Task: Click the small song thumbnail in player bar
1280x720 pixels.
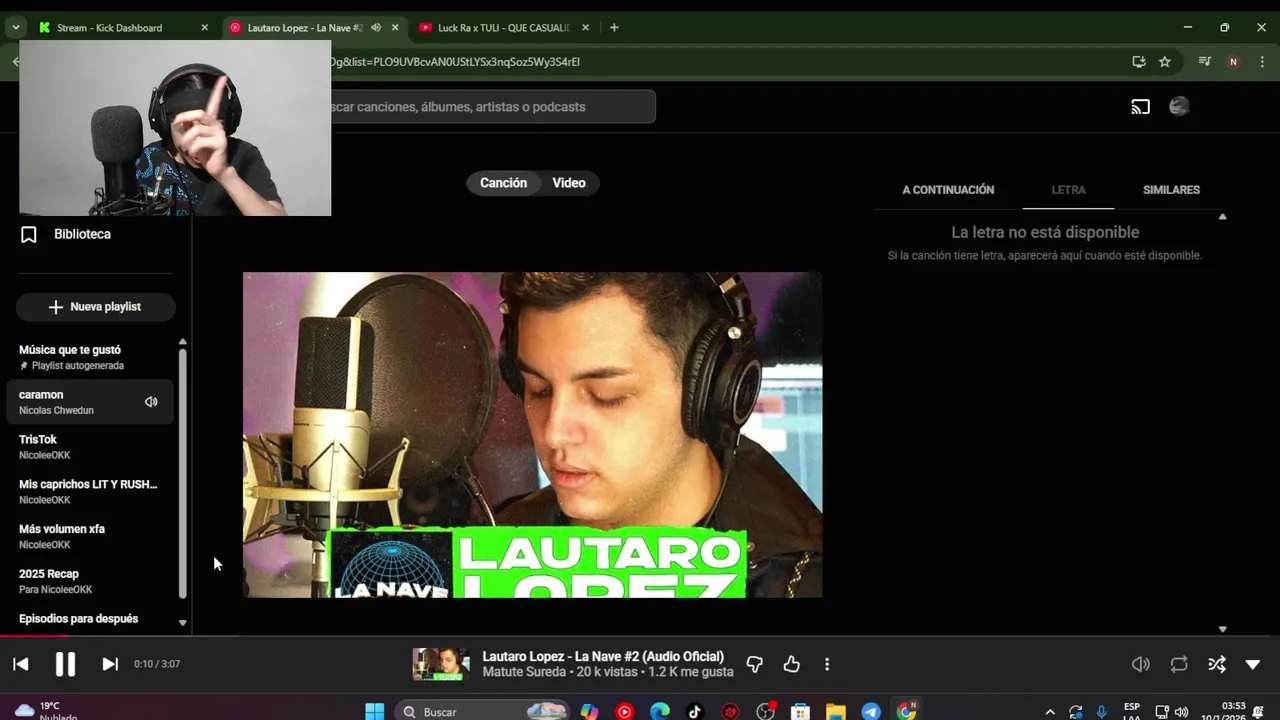Action: [441, 664]
